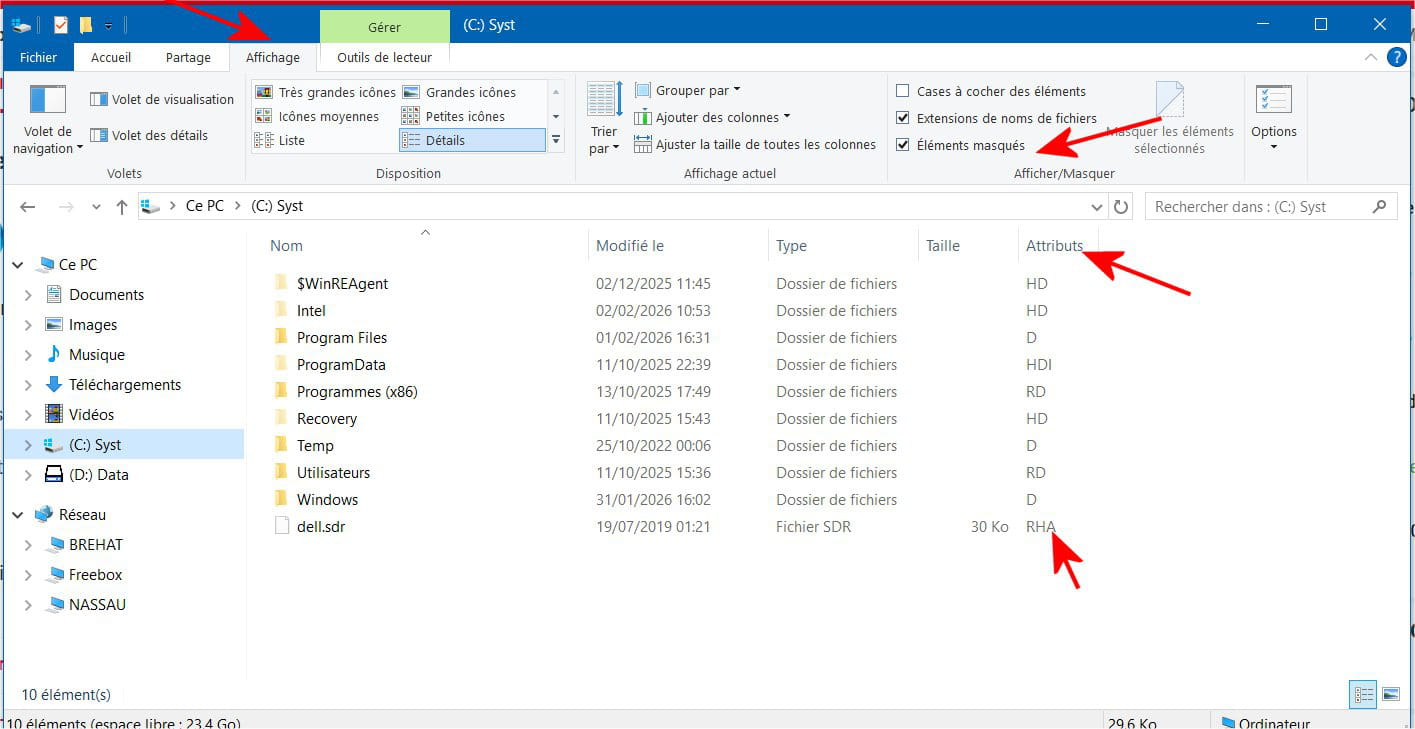The image size is (1415, 729).
Task: Enable Cases à cocher des éléments
Action: (903, 91)
